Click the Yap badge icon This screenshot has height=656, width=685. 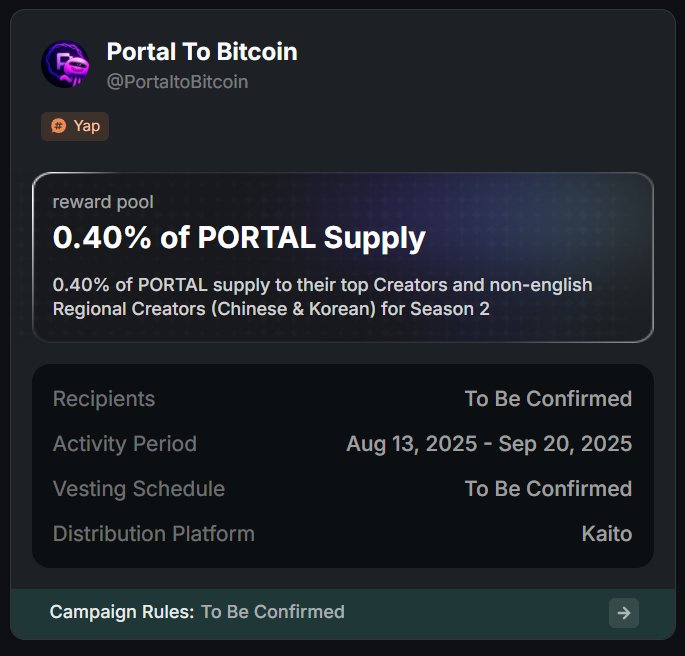[x=59, y=126]
